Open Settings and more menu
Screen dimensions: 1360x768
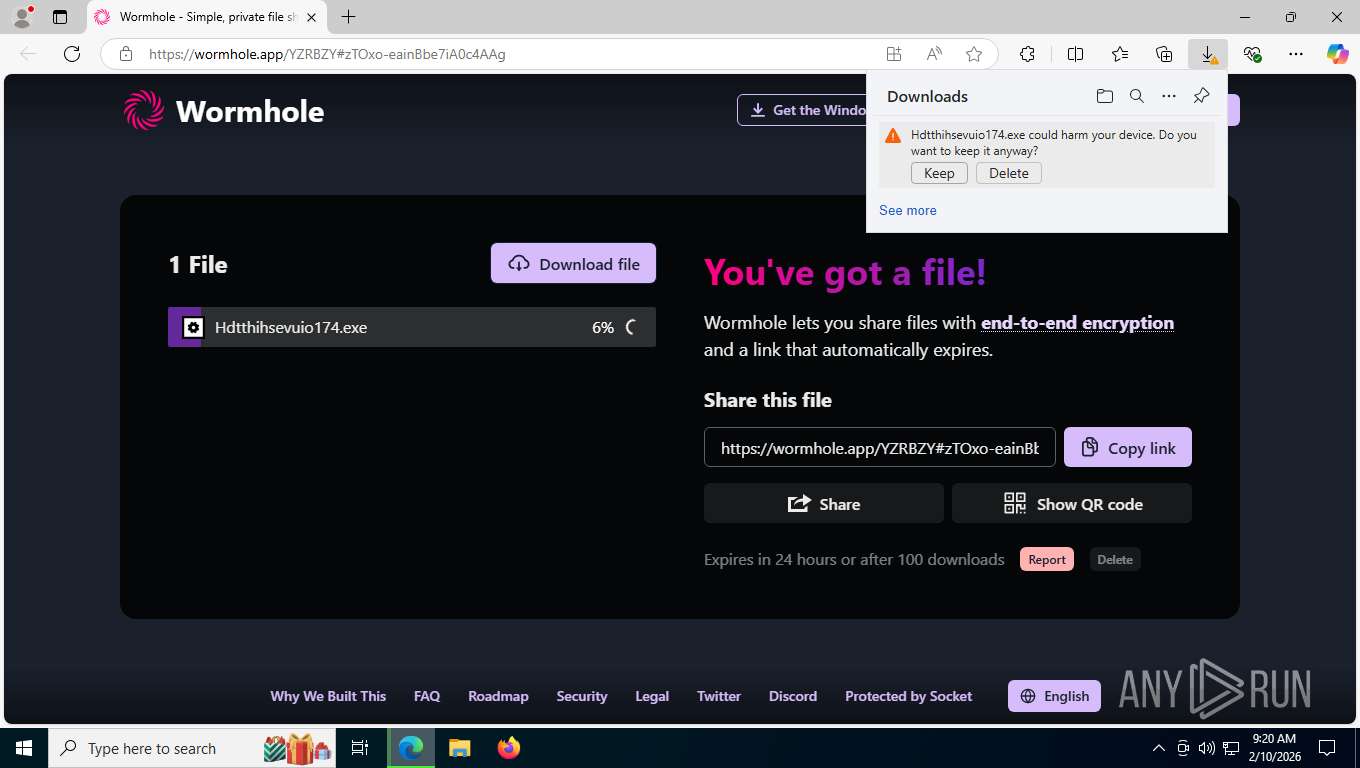pyautogui.click(x=1296, y=54)
